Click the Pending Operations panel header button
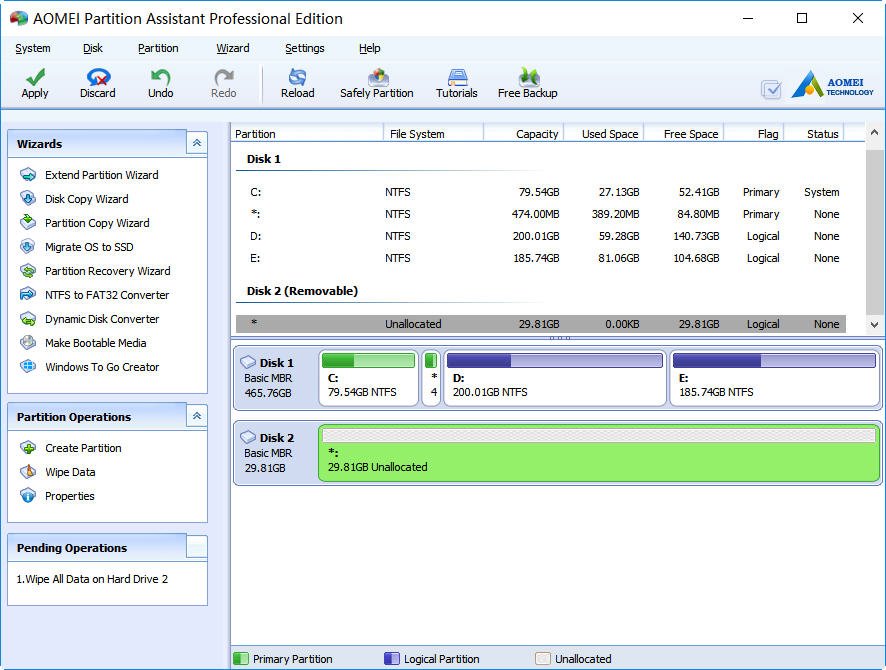 [x=197, y=547]
